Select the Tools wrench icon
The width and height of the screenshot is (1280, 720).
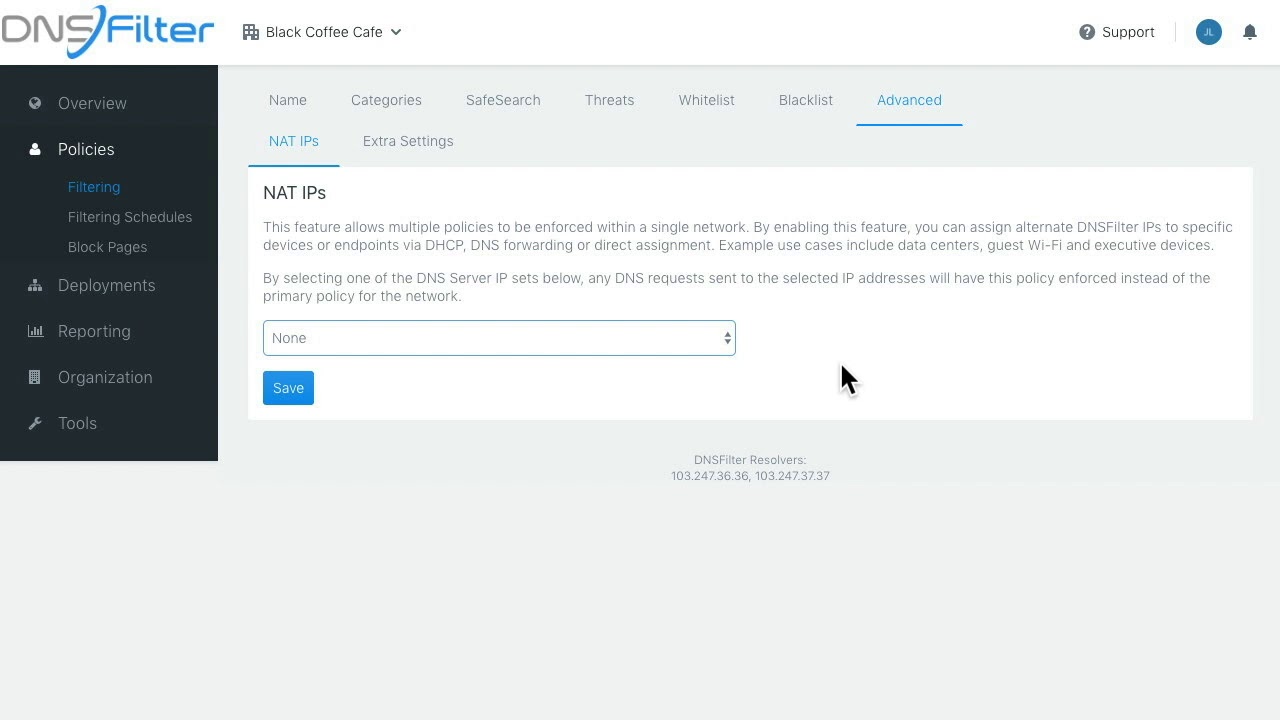[x=35, y=423]
